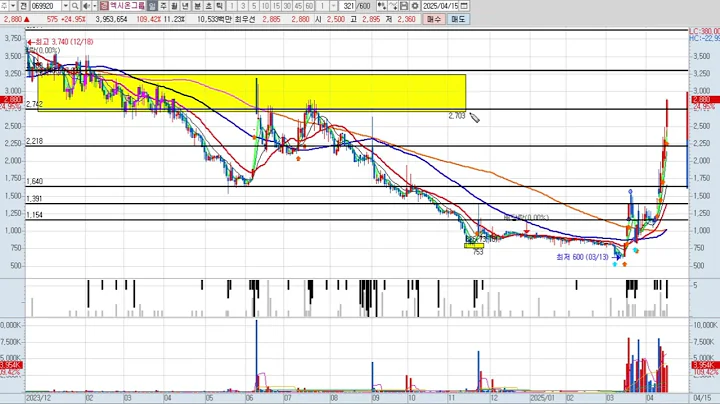
Task: Select the 틱 (tick) chart period
Action: click(219, 6)
